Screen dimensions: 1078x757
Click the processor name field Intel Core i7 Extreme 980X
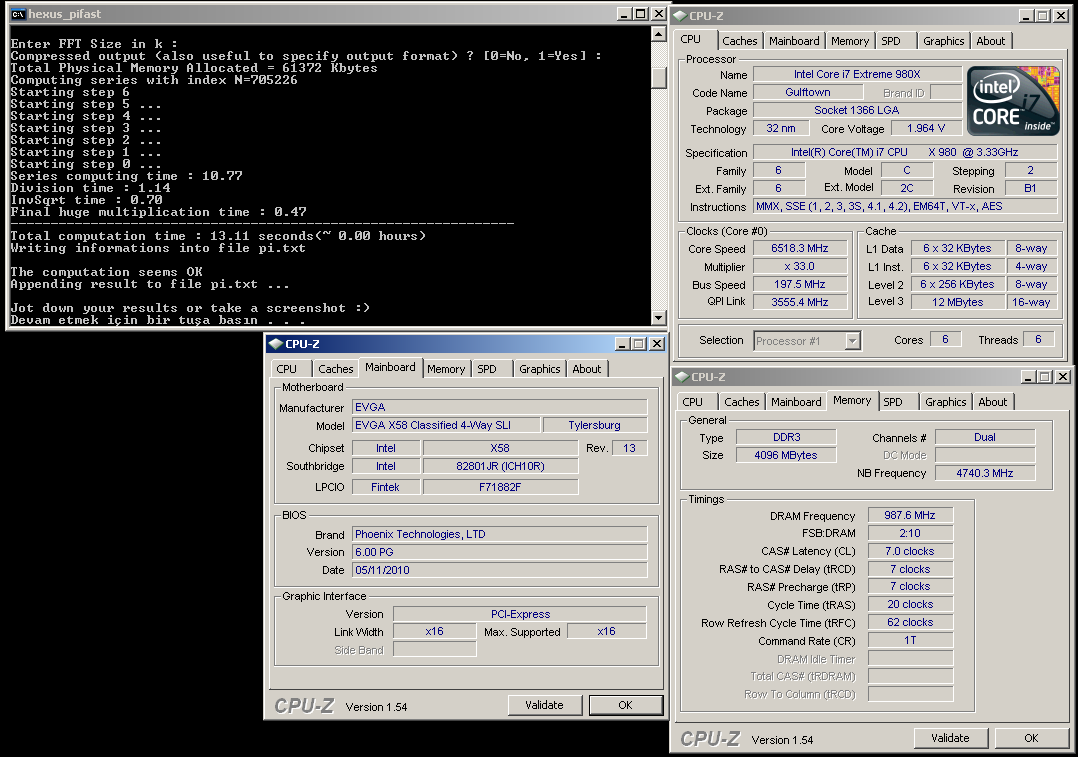857,74
